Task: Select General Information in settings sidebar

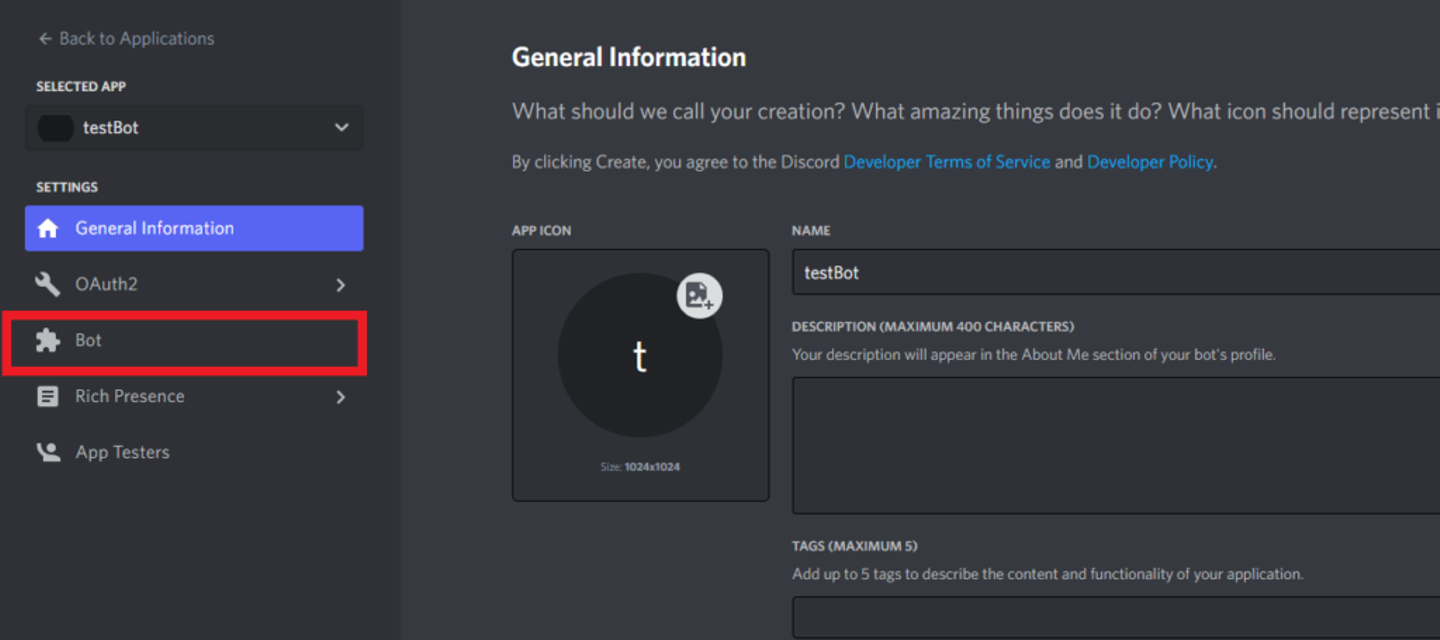Action: (x=155, y=228)
